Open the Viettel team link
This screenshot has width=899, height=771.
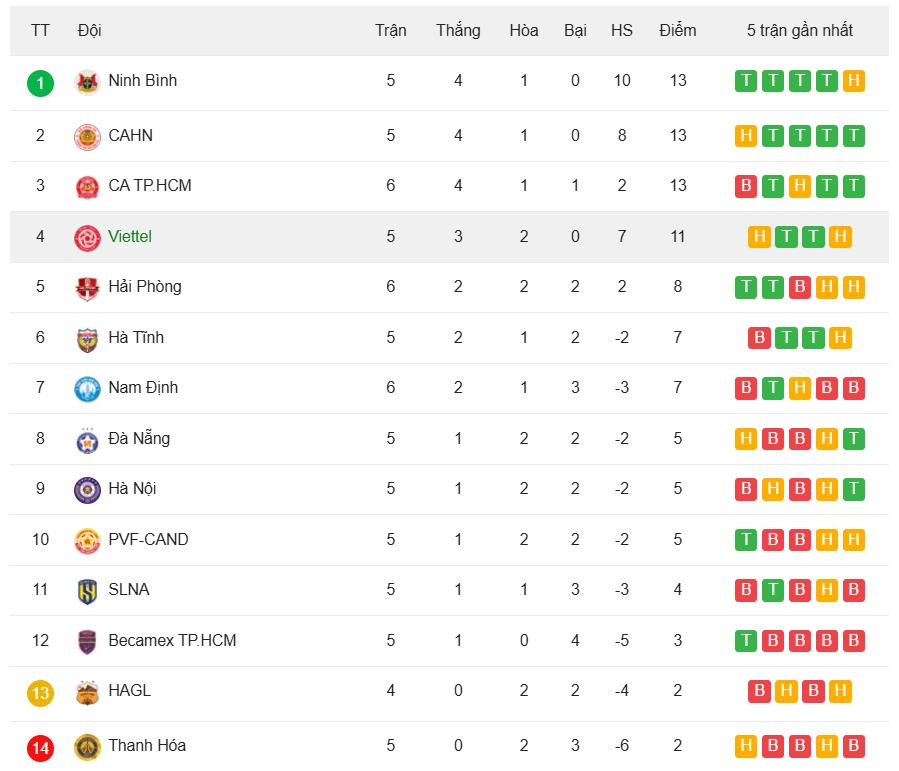point(130,237)
